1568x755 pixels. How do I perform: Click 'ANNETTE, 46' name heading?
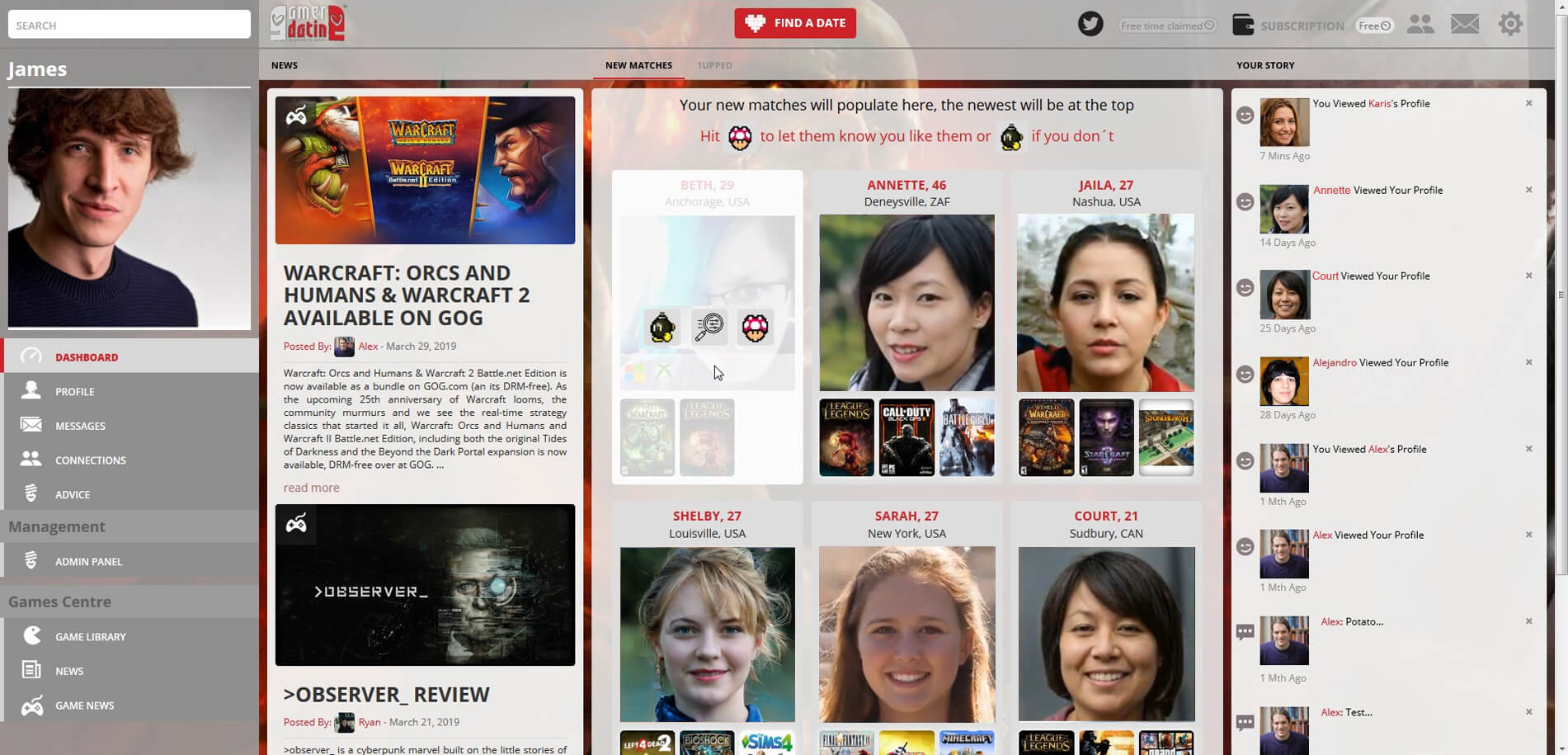[906, 185]
